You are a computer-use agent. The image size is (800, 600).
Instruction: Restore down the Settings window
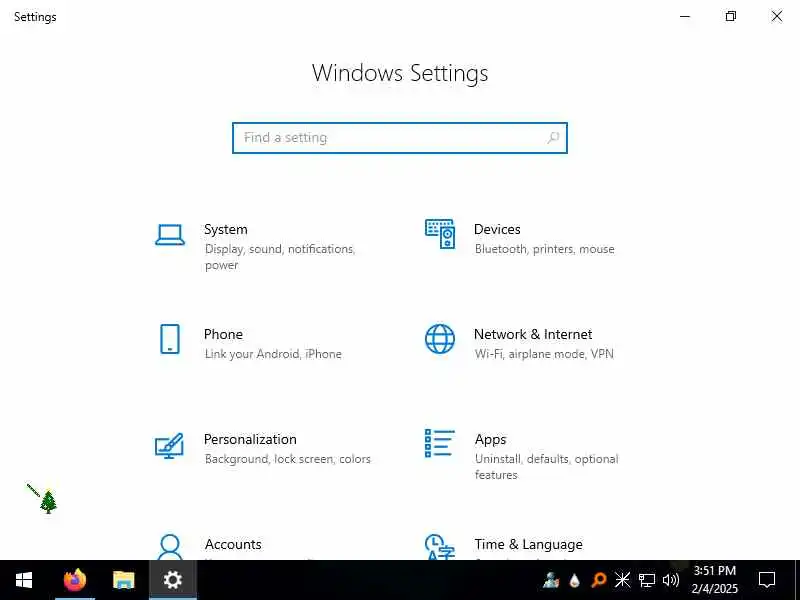[731, 16]
